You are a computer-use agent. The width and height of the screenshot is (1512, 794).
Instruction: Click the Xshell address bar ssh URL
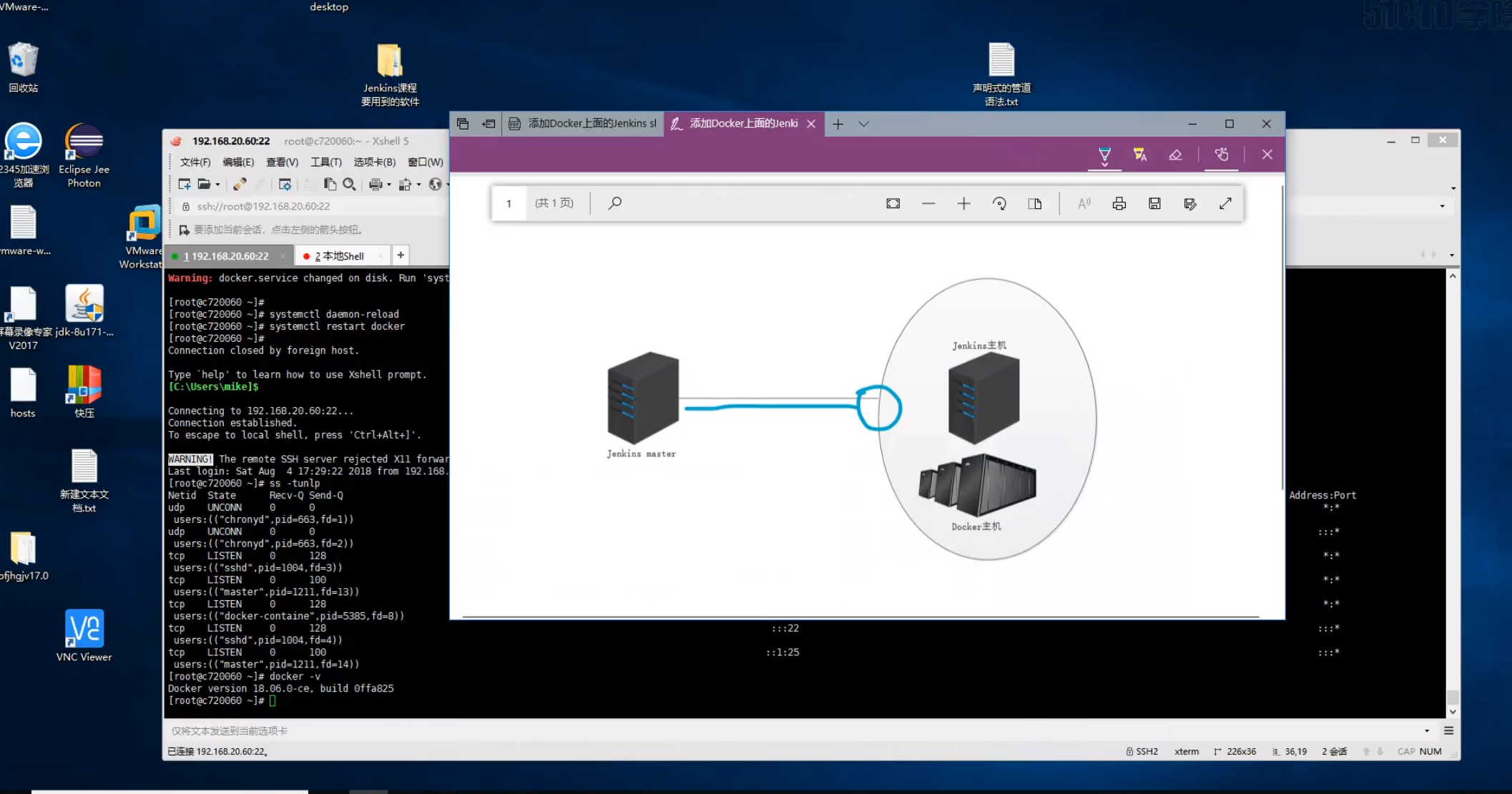263,207
